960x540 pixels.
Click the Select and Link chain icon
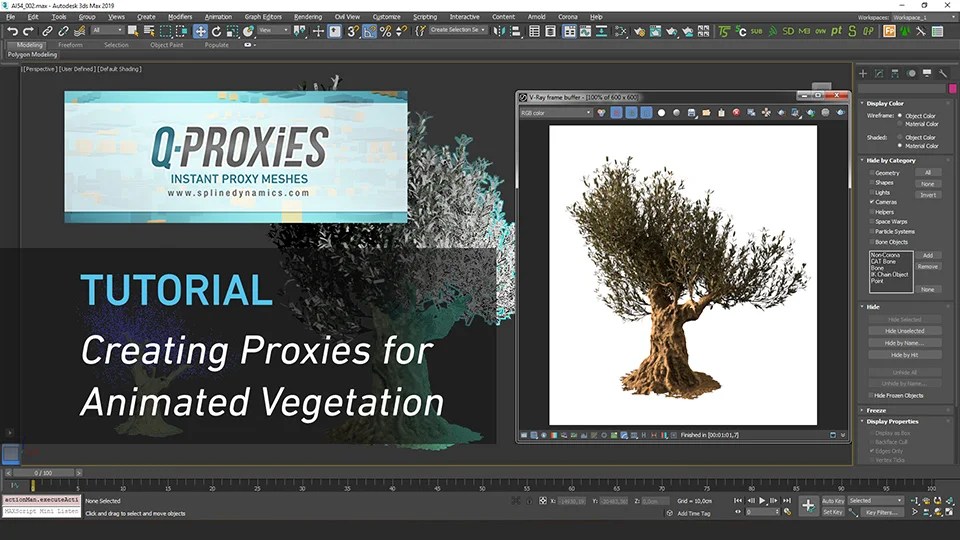point(47,31)
